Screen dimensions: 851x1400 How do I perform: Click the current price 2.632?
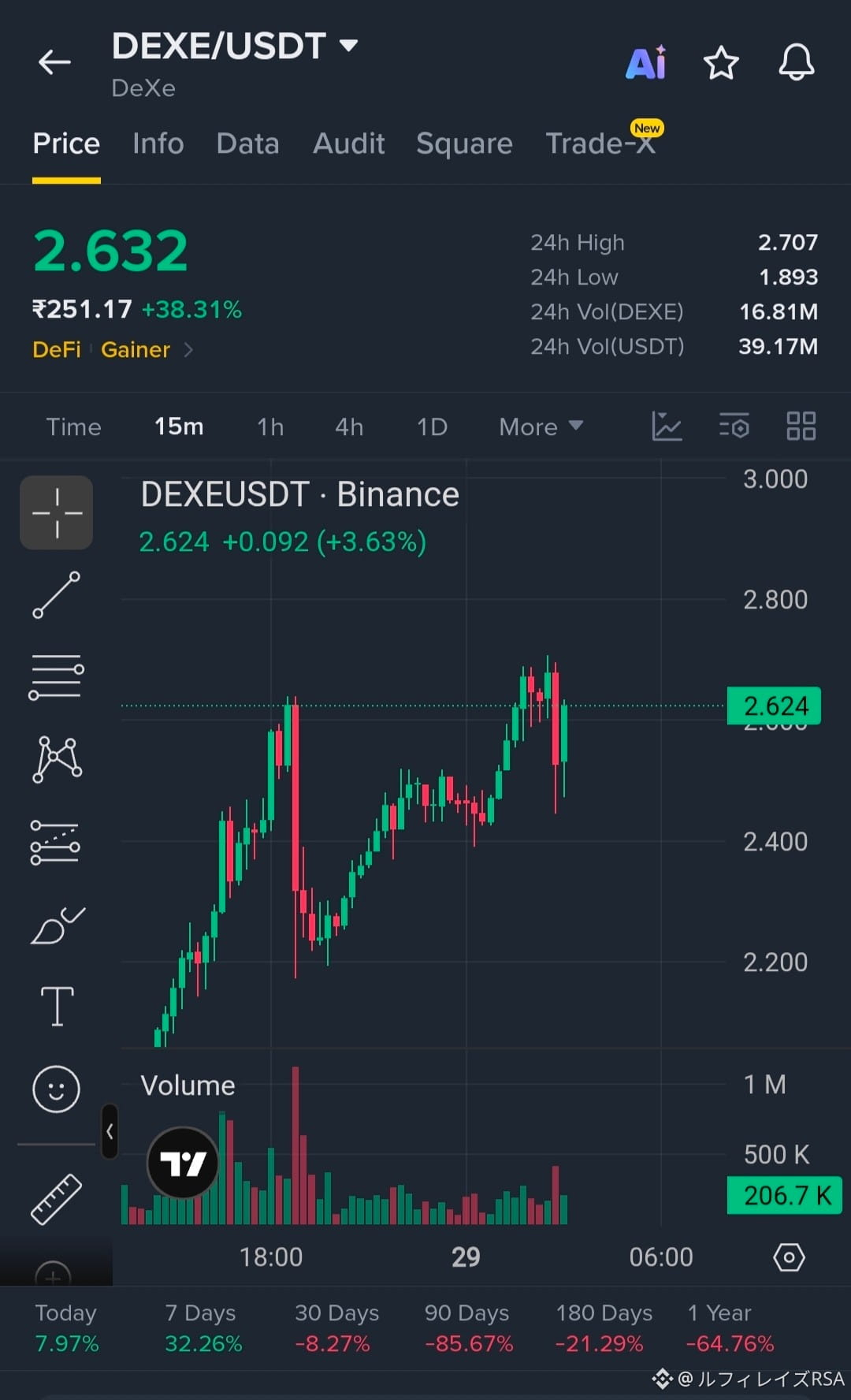point(110,251)
